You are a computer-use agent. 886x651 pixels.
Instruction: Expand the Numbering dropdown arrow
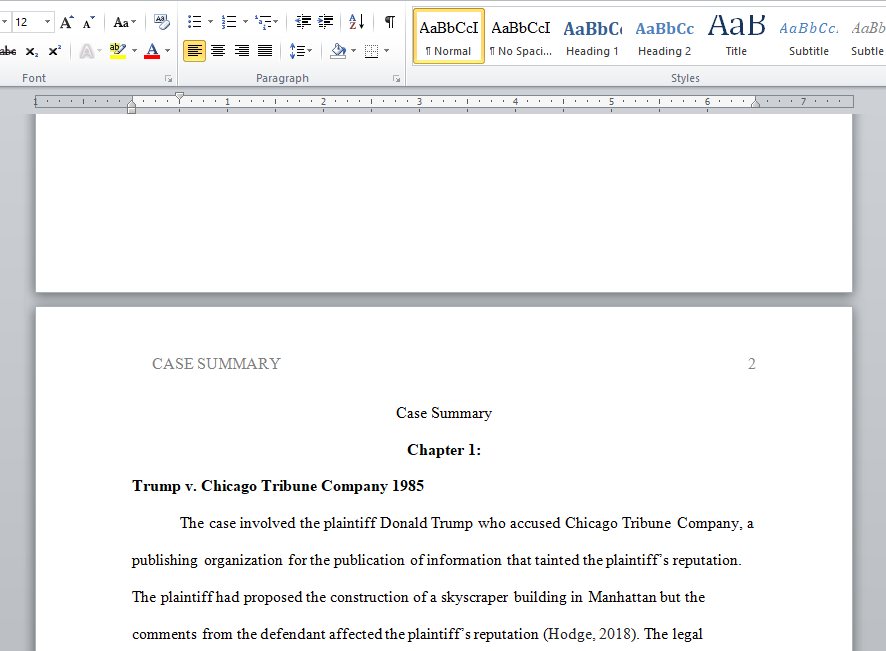(x=245, y=22)
